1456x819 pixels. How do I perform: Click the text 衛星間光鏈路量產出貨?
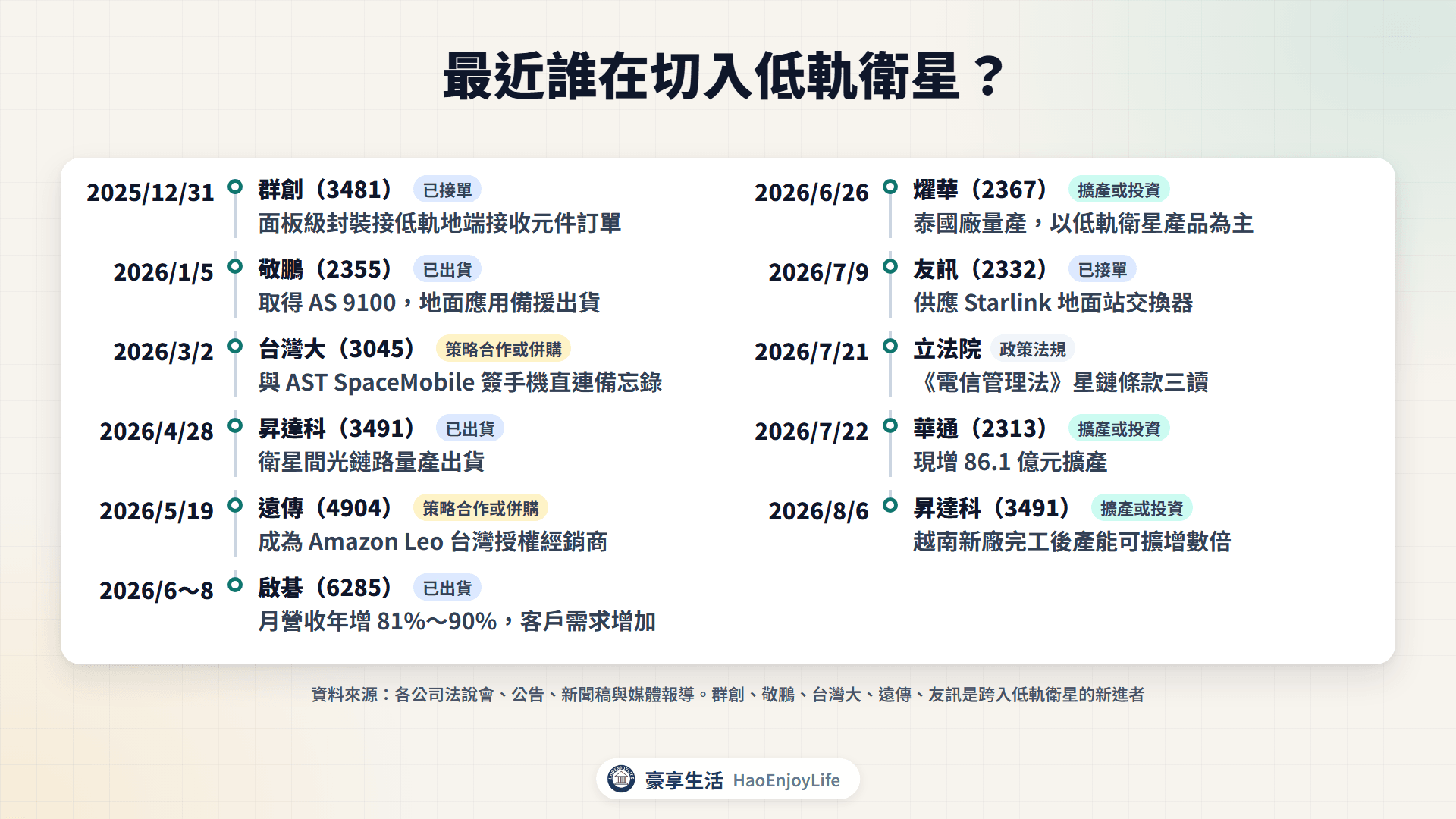click(372, 462)
